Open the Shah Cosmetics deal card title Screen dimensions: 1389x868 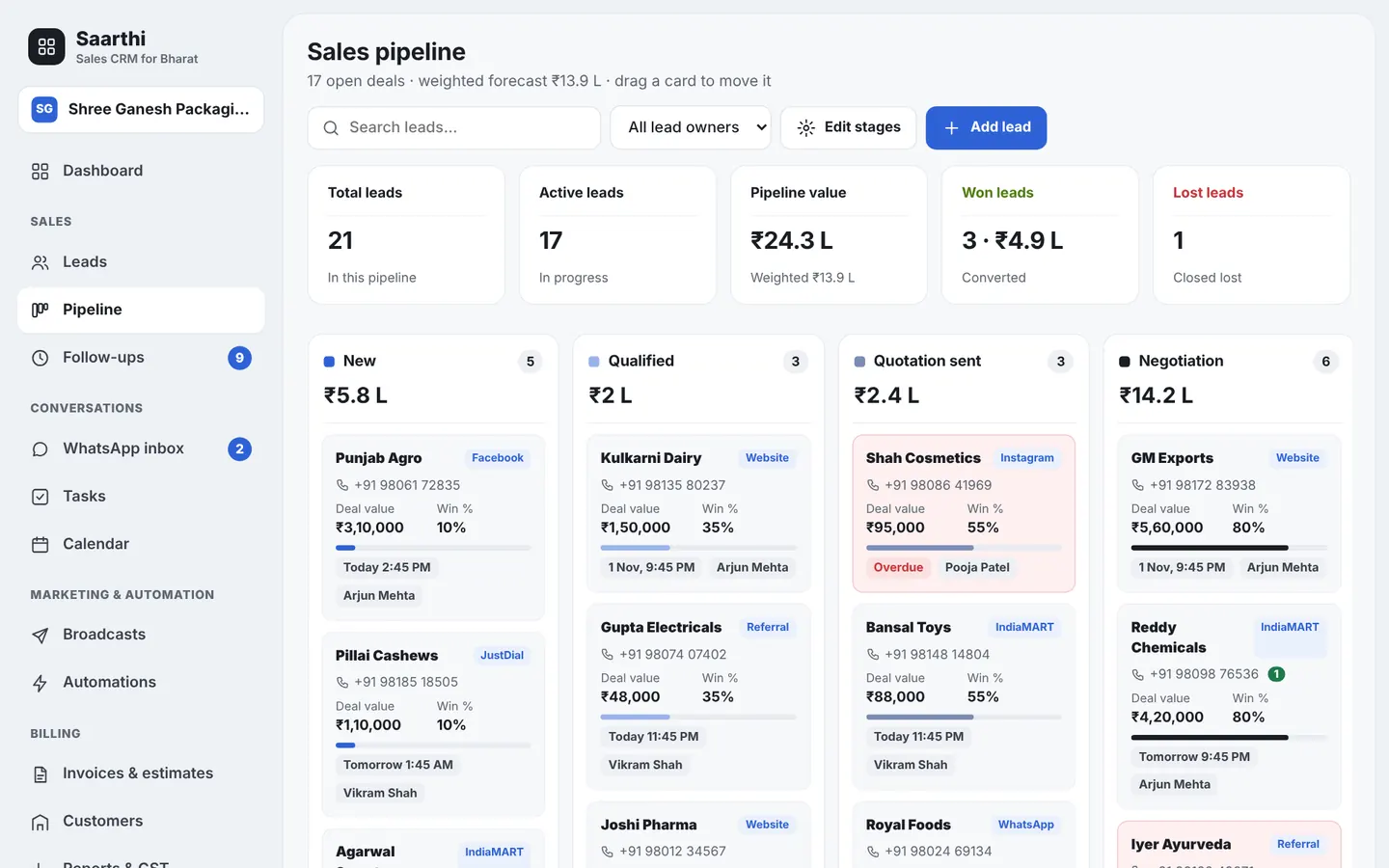pyautogui.click(x=923, y=458)
